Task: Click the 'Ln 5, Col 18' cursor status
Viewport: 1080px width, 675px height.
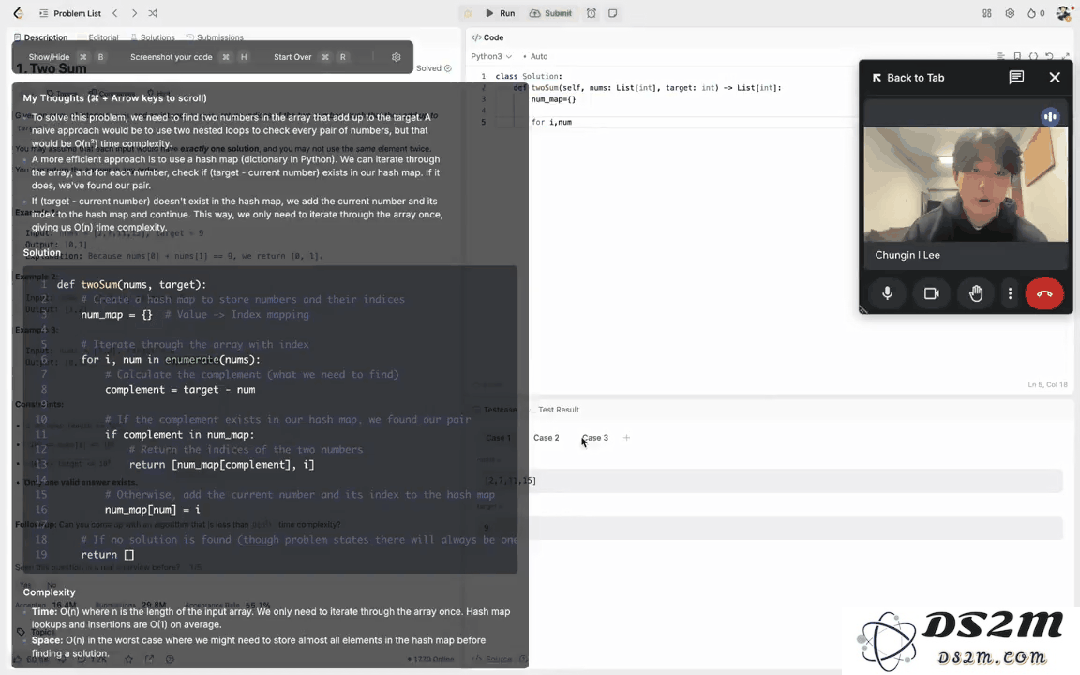Action: (1048, 384)
